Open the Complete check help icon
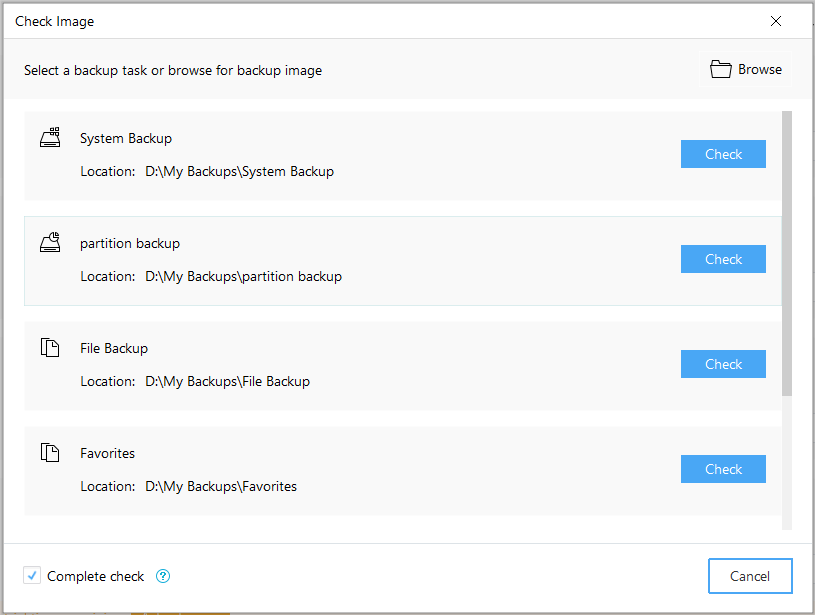Image resolution: width=815 pixels, height=615 pixels. click(163, 576)
